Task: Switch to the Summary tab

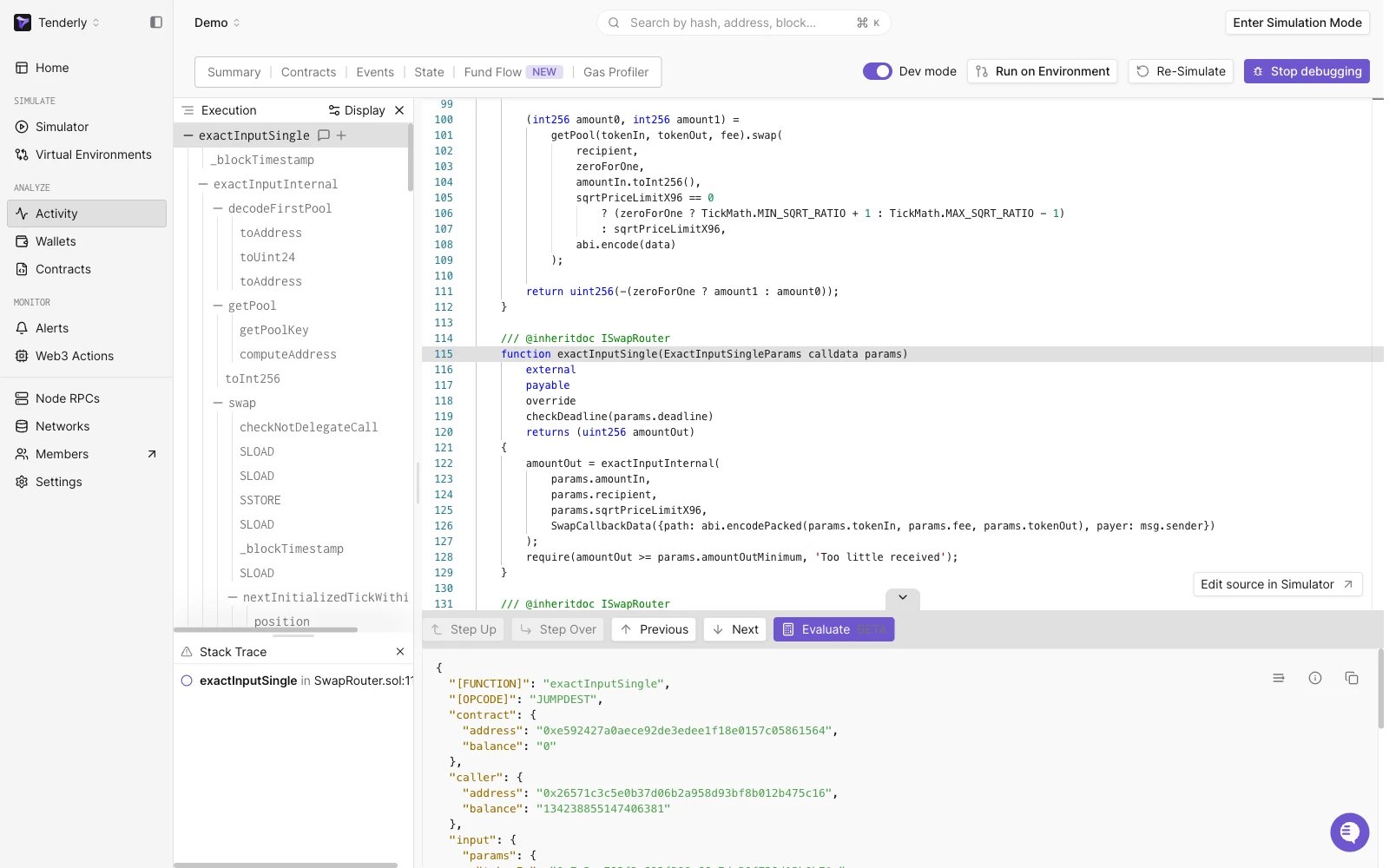Action: (234, 72)
